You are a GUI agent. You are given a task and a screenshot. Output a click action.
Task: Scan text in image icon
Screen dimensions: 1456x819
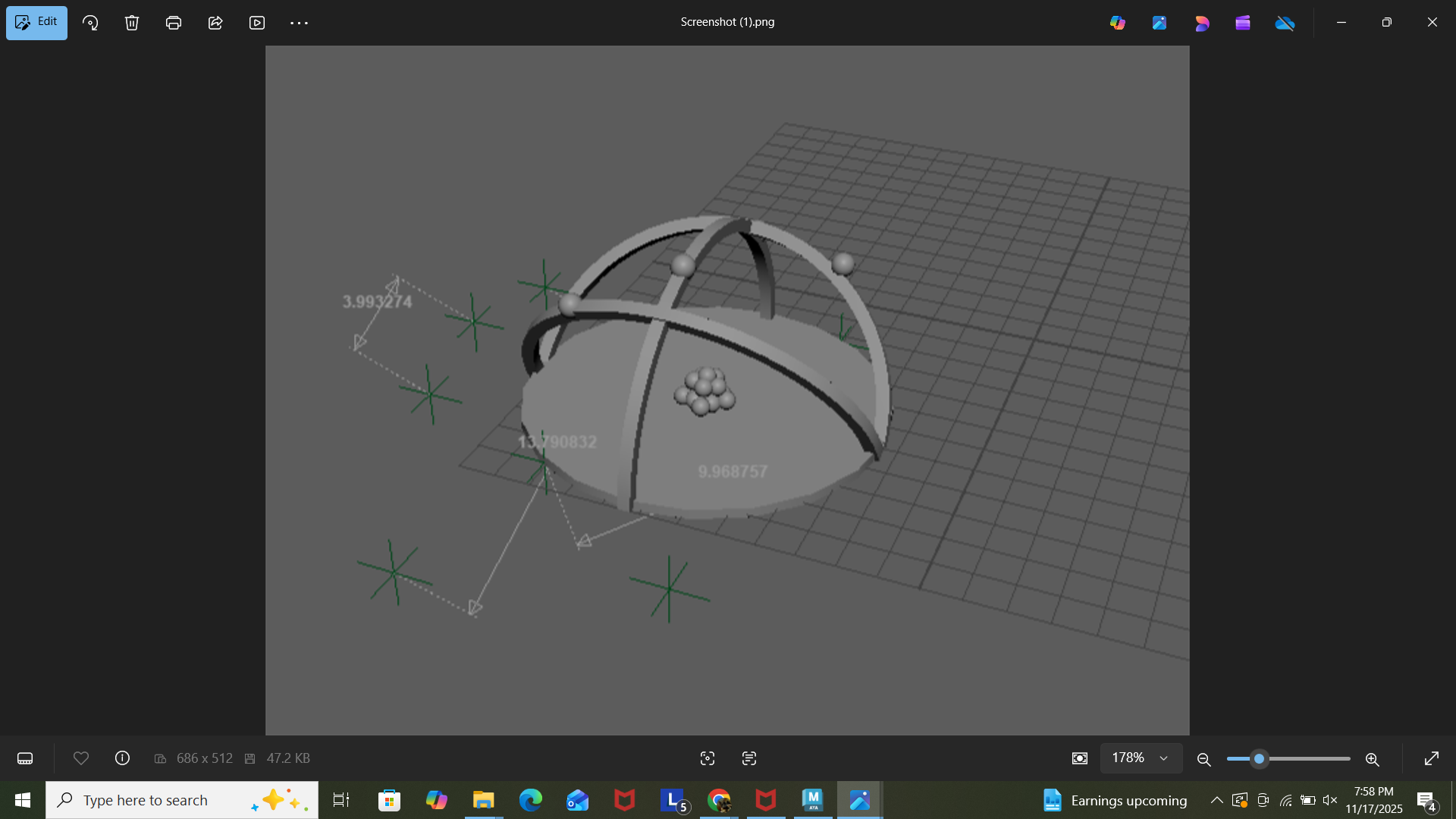[749, 758]
